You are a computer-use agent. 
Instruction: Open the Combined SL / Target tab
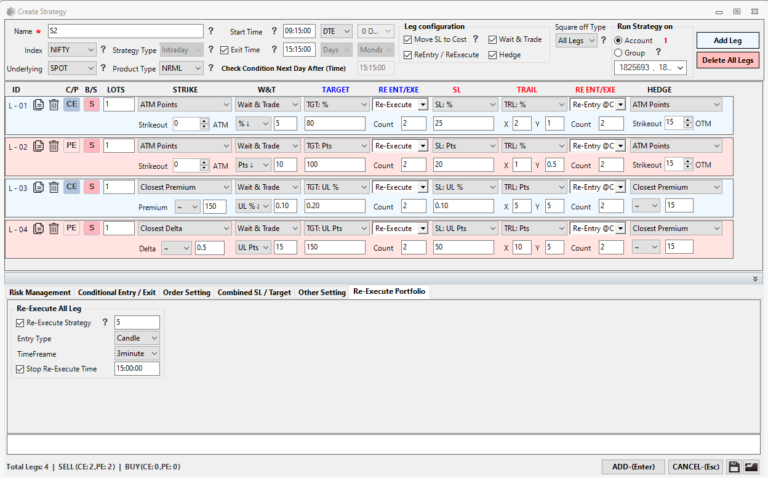[x=254, y=292]
